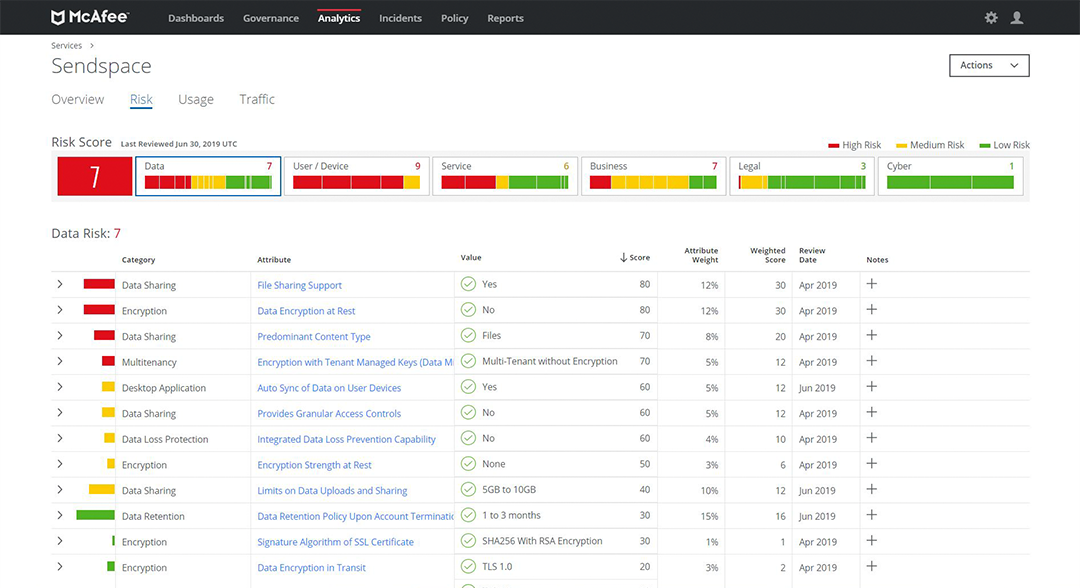Open the Actions dropdown
The width and height of the screenshot is (1080, 588).
(989, 65)
